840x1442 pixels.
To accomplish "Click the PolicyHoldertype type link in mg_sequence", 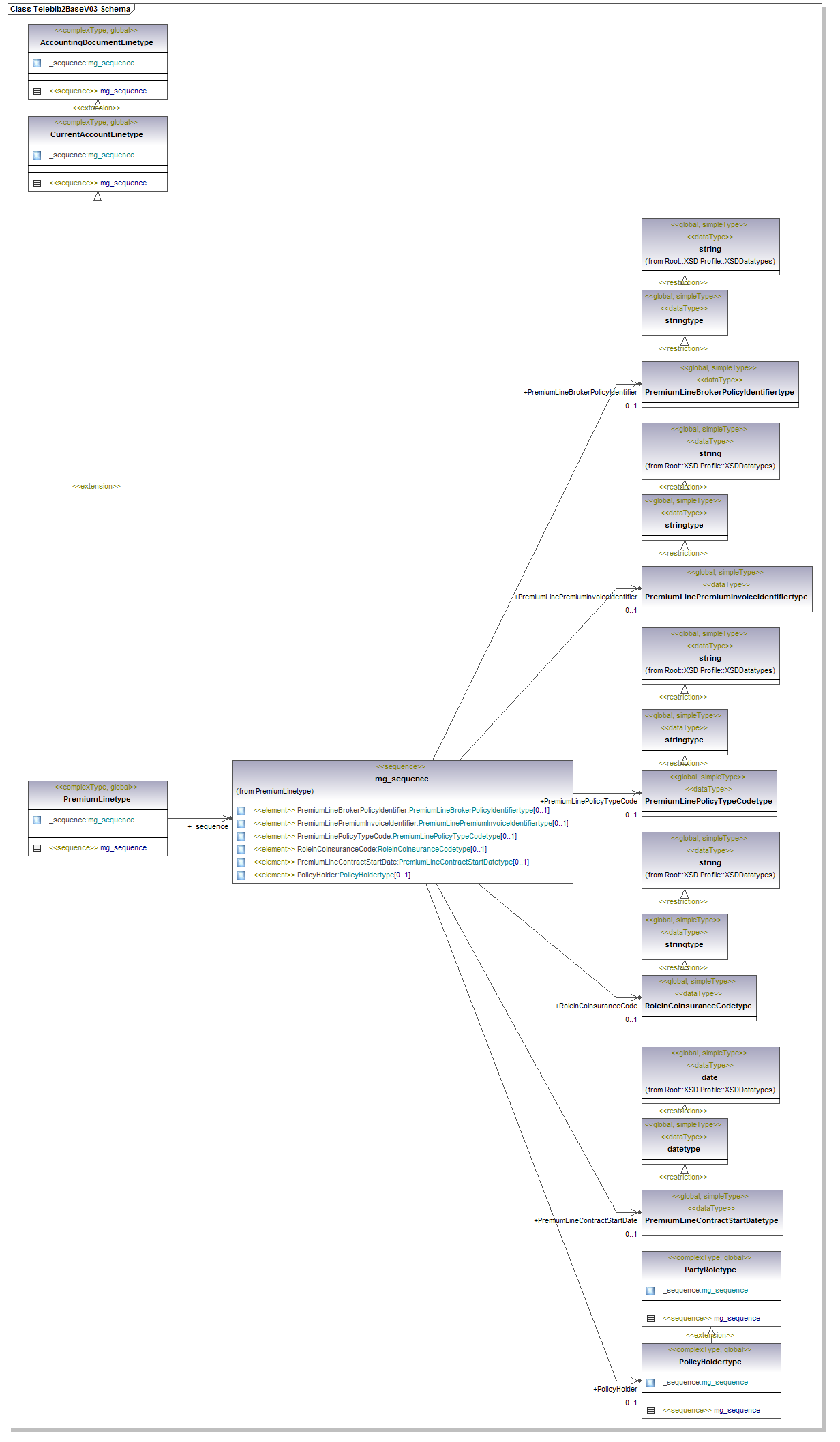I will (366, 875).
